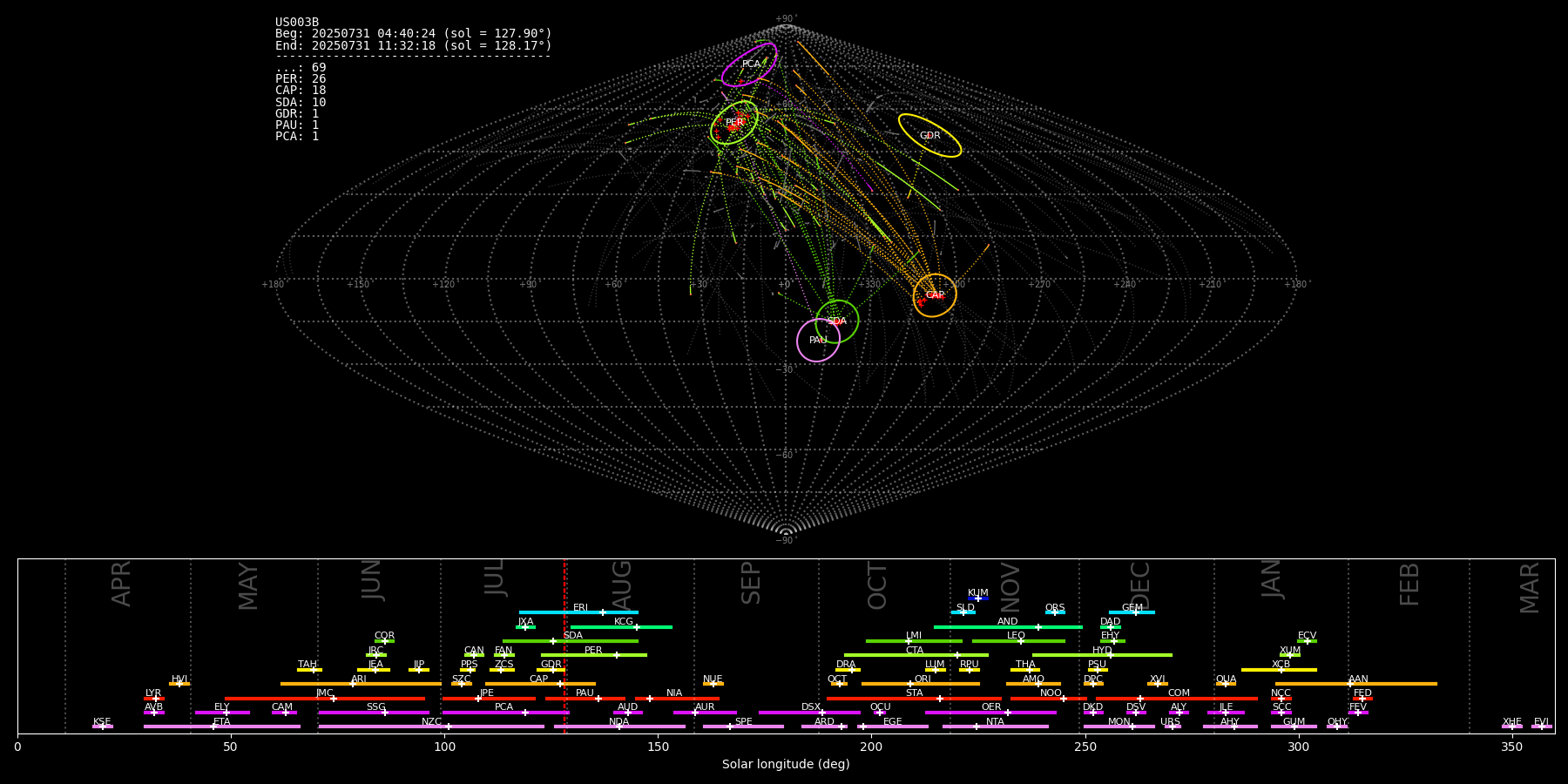Click the ETA shower bar label
The image size is (1568, 784).
(x=221, y=722)
